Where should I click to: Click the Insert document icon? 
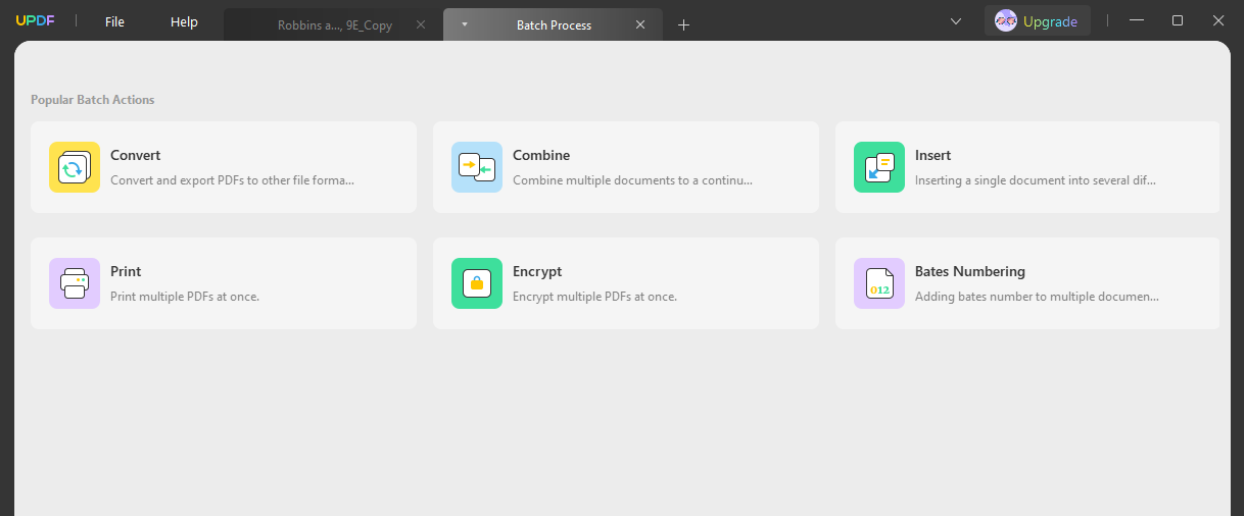point(879,167)
